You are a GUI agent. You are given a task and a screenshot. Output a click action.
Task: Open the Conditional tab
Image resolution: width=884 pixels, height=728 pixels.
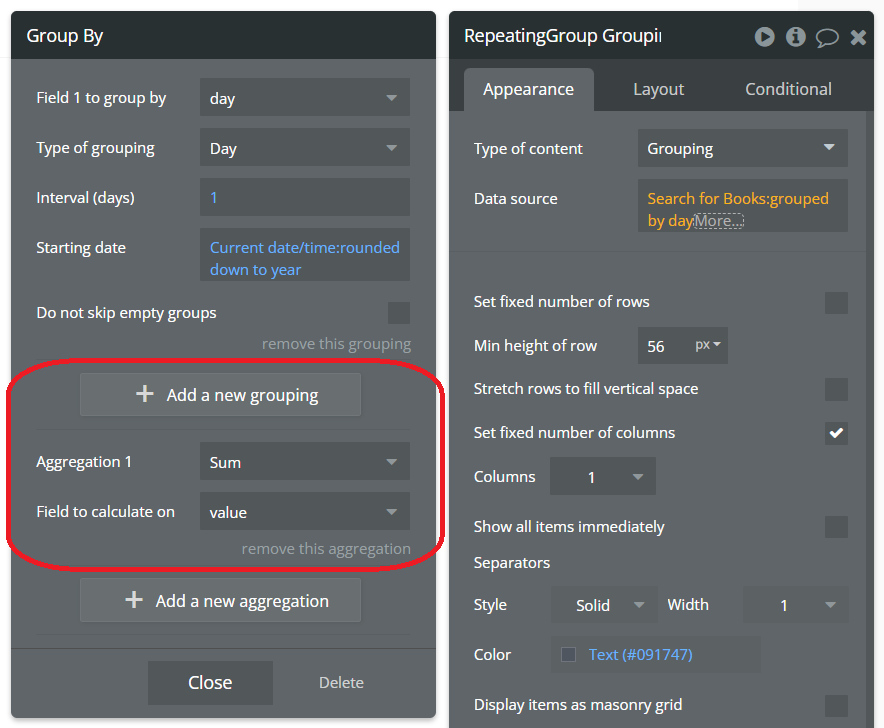[788, 89]
